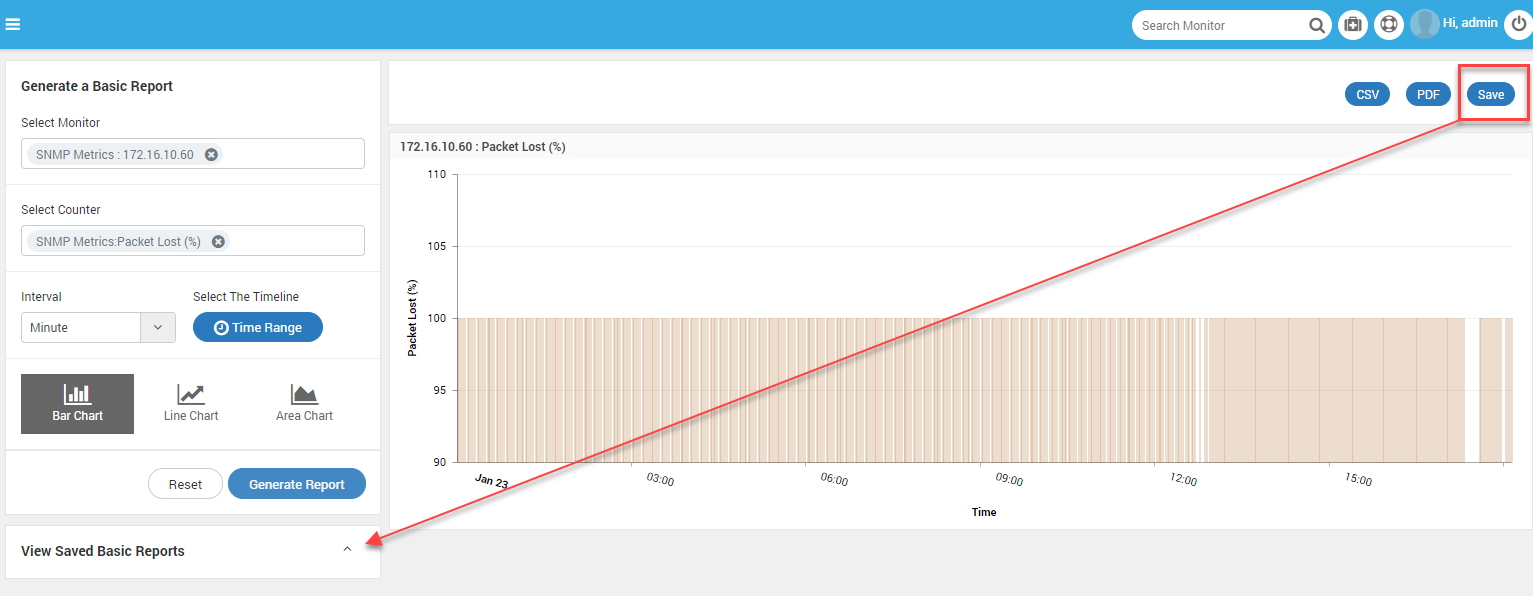
Task: Remove SNMP Metrics : 172.16.10.60 monitor tag
Action: 211,154
